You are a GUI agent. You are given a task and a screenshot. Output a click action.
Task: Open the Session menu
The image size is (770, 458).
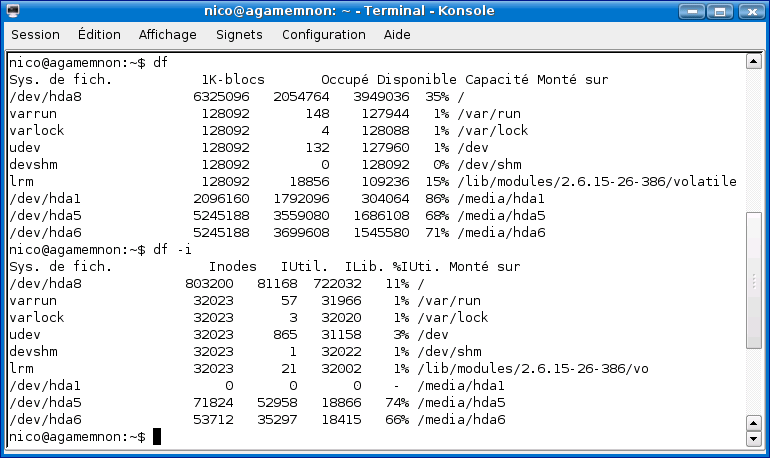[x=35, y=34]
